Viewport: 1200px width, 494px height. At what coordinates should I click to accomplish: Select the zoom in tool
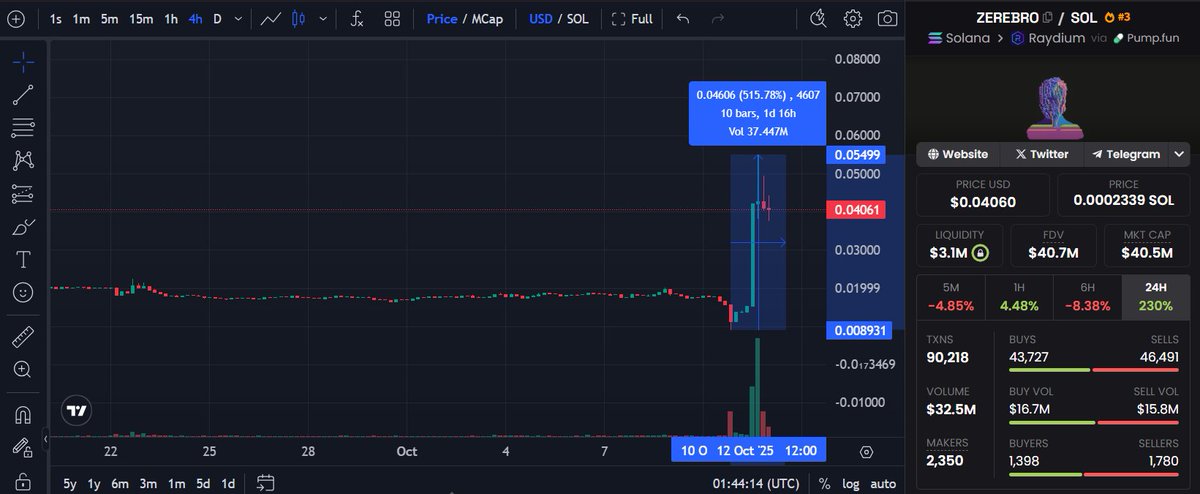23,369
